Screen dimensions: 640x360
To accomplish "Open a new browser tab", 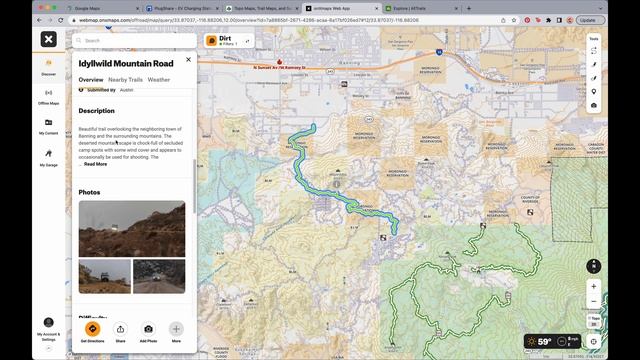I will [469, 8].
